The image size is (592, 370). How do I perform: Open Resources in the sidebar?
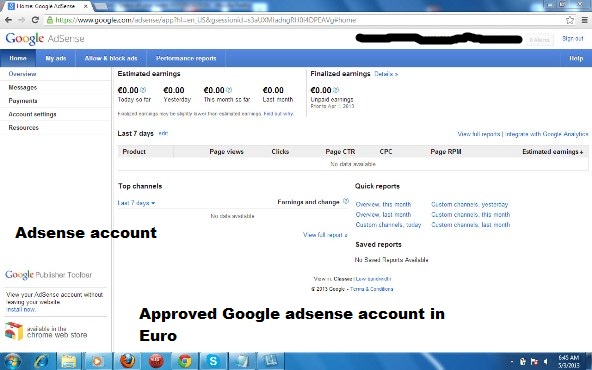coord(23,128)
